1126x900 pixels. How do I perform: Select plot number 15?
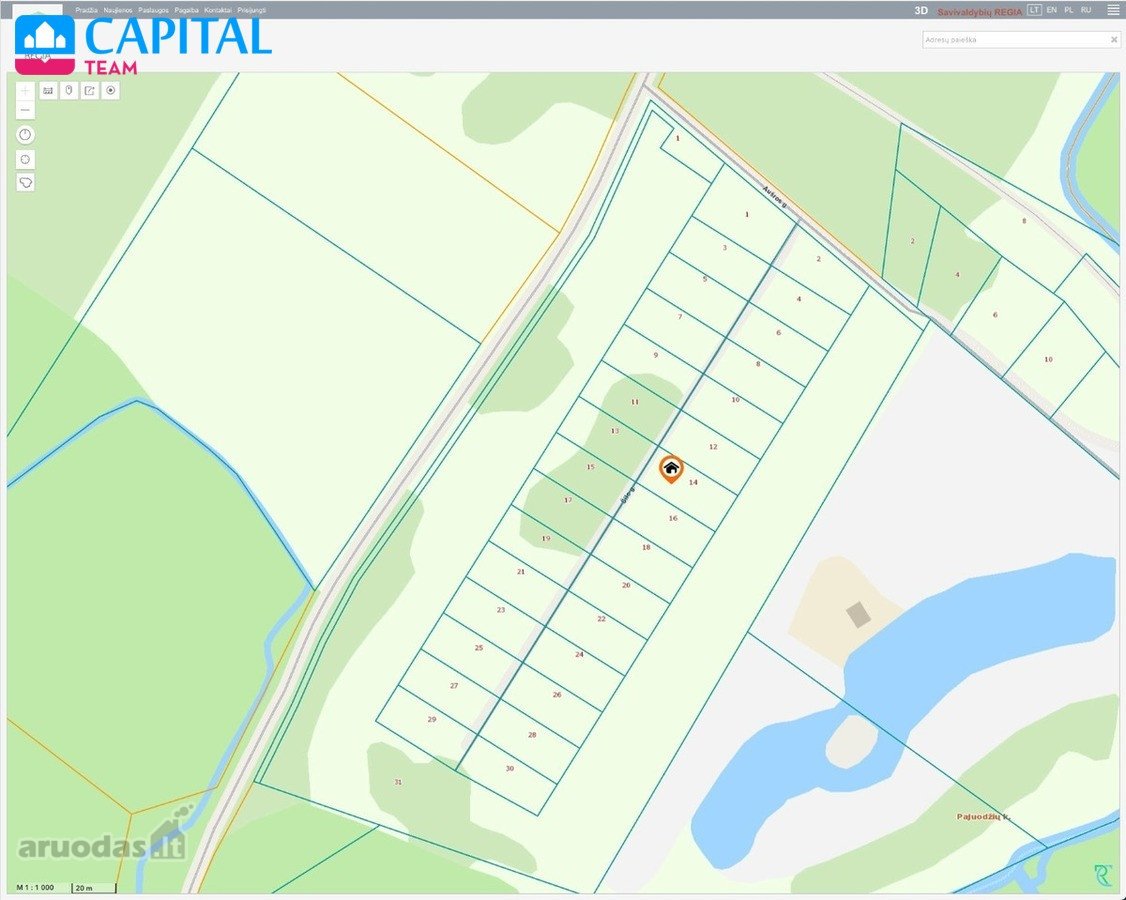point(590,467)
